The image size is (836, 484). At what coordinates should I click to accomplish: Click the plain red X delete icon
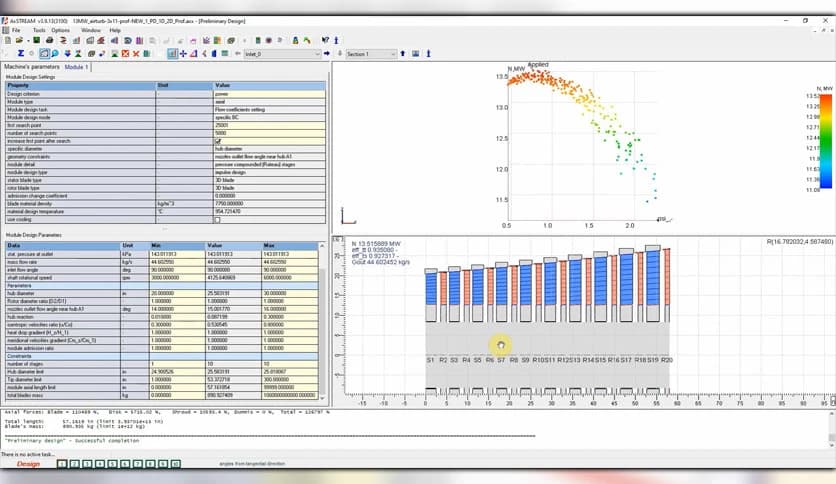136,54
